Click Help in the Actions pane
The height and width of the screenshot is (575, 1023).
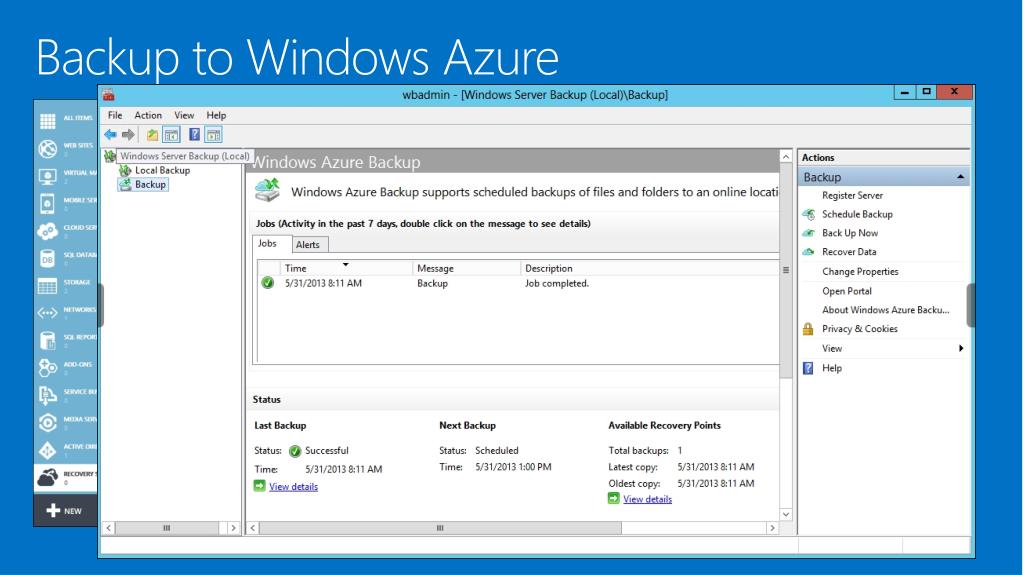831,368
